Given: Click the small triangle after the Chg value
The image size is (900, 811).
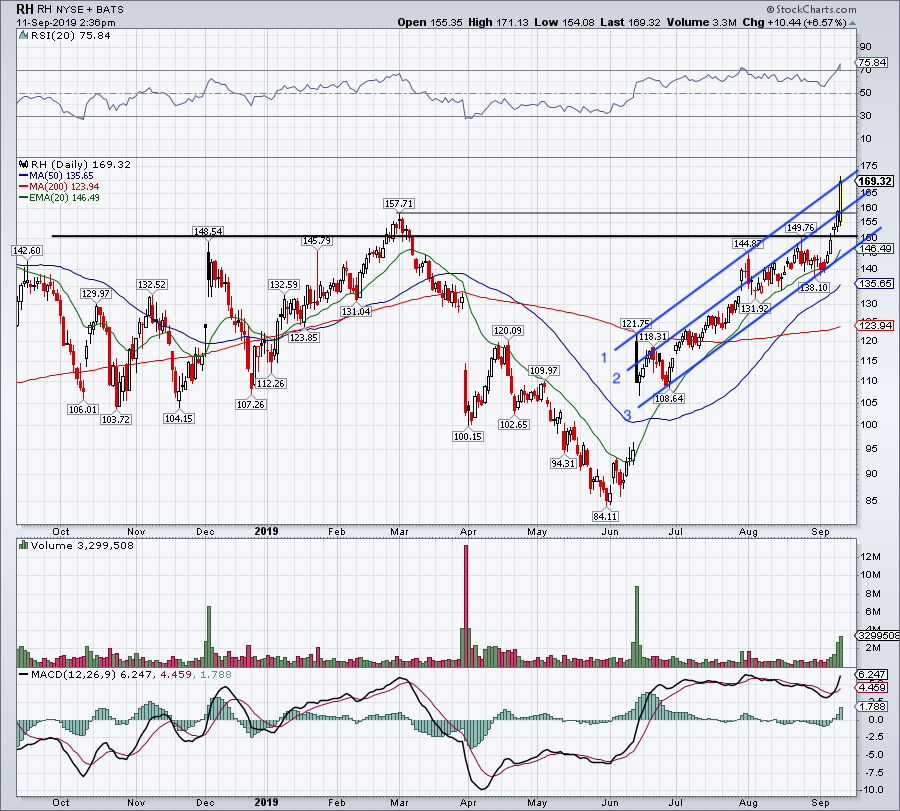Looking at the screenshot, I should (x=852, y=23).
